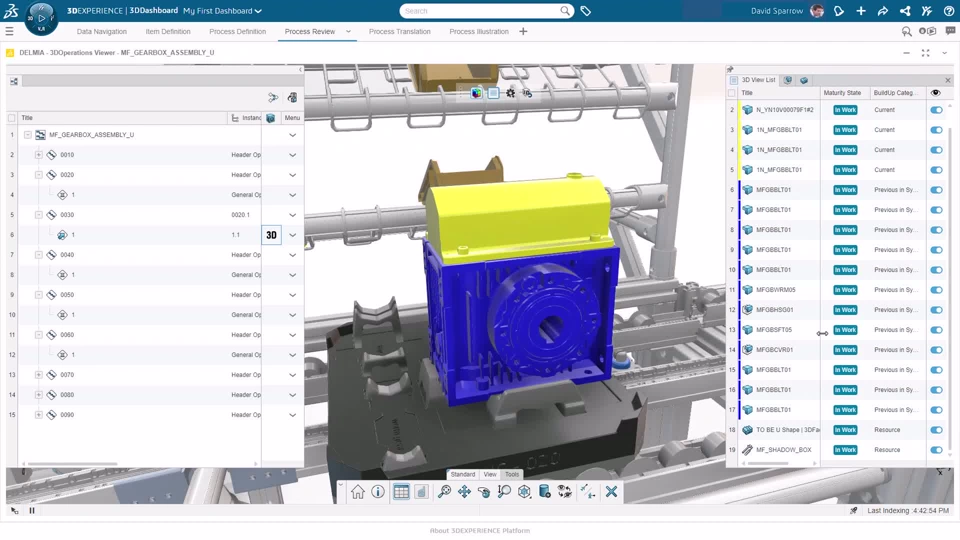Viewport: 960px width, 540px height.
Task: Switch to the Process Translation tab
Action: (400, 31)
